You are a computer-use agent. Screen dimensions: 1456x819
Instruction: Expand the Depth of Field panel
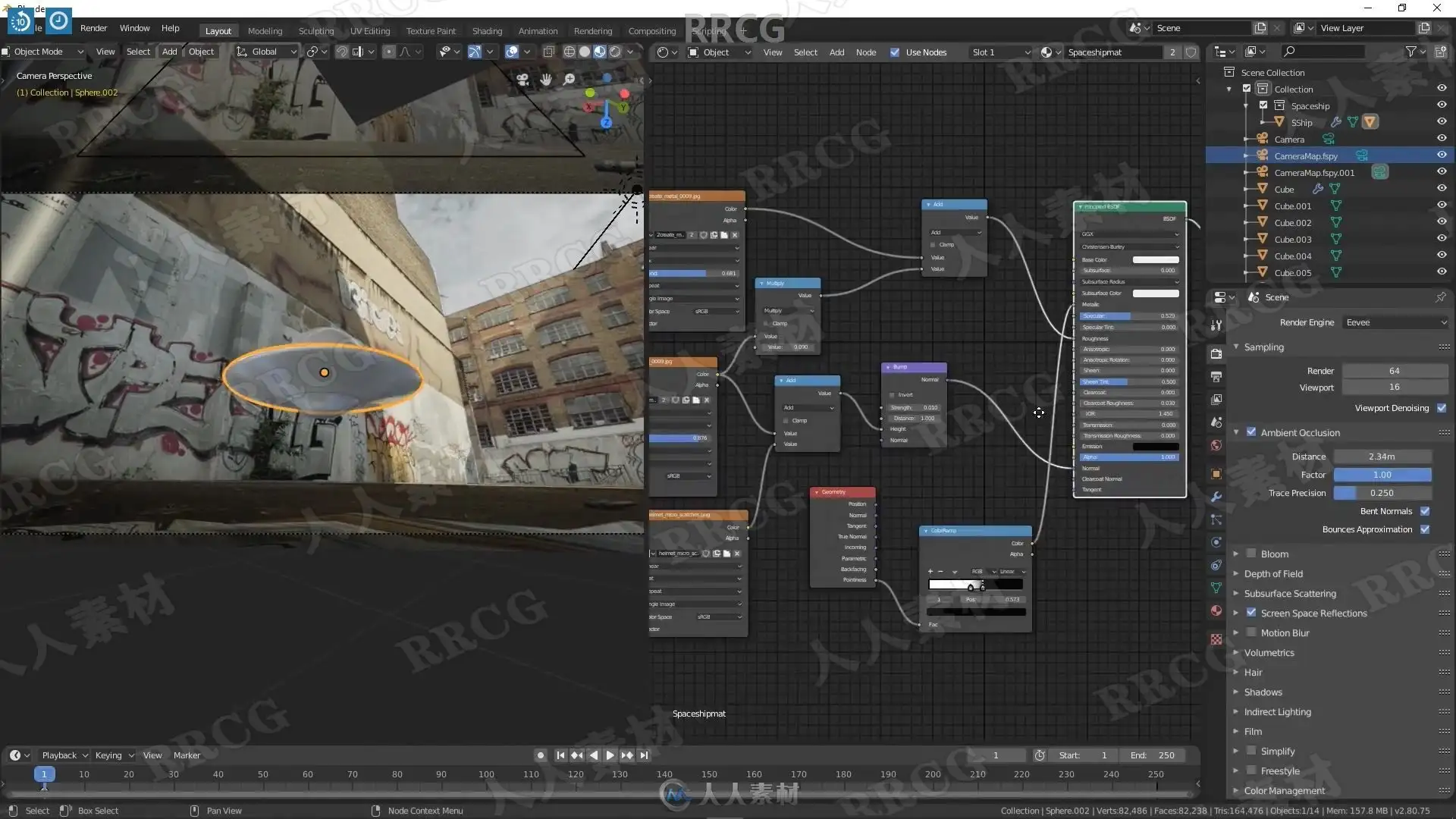tap(1273, 574)
